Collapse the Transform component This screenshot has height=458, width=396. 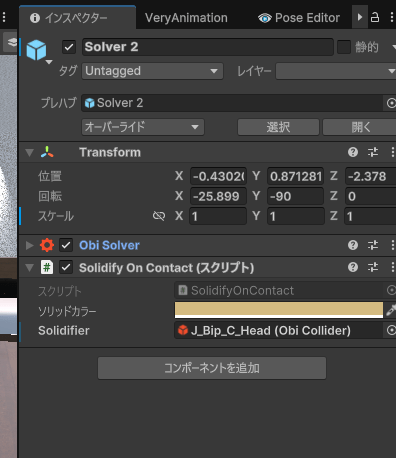30,153
